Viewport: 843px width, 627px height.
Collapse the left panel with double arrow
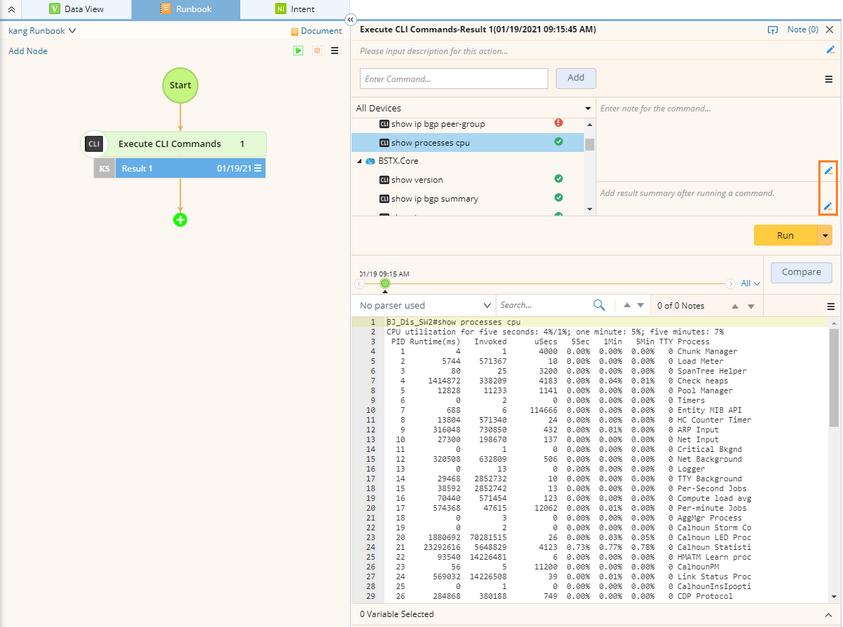point(351,20)
